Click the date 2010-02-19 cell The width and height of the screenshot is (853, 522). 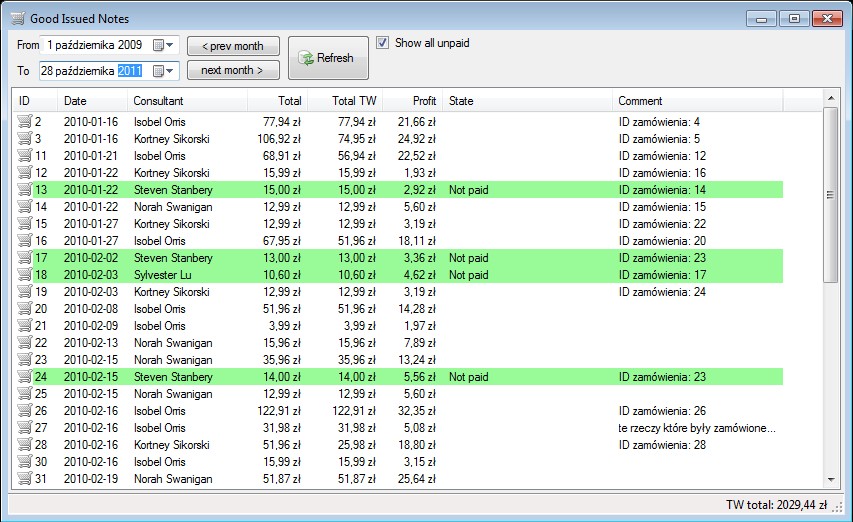coord(91,478)
